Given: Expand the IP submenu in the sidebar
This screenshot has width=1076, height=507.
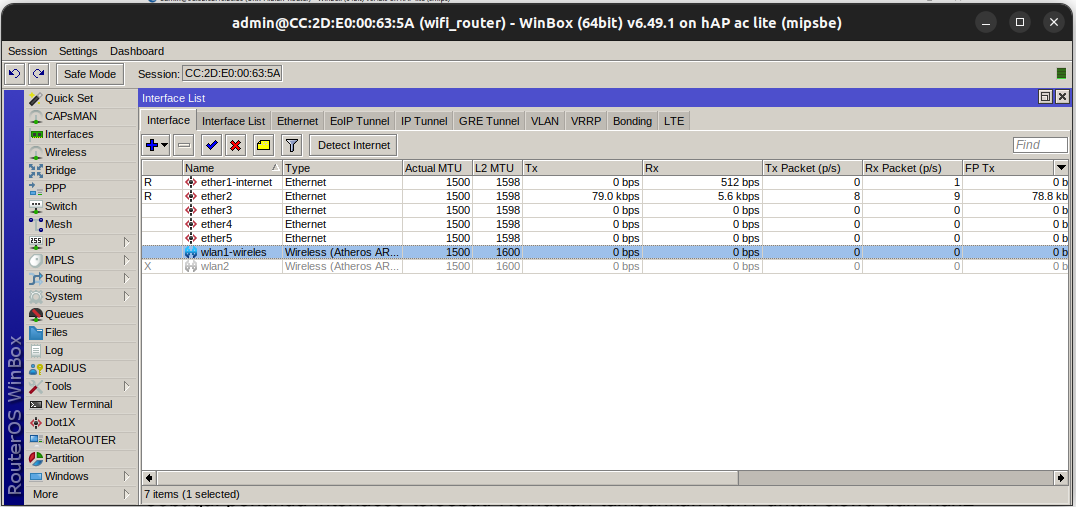Looking at the screenshot, I should tap(127, 242).
